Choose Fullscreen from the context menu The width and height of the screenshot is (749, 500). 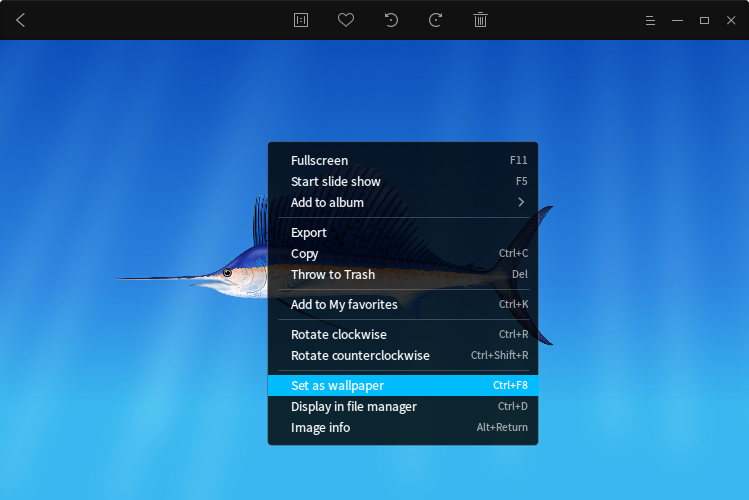coord(403,160)
